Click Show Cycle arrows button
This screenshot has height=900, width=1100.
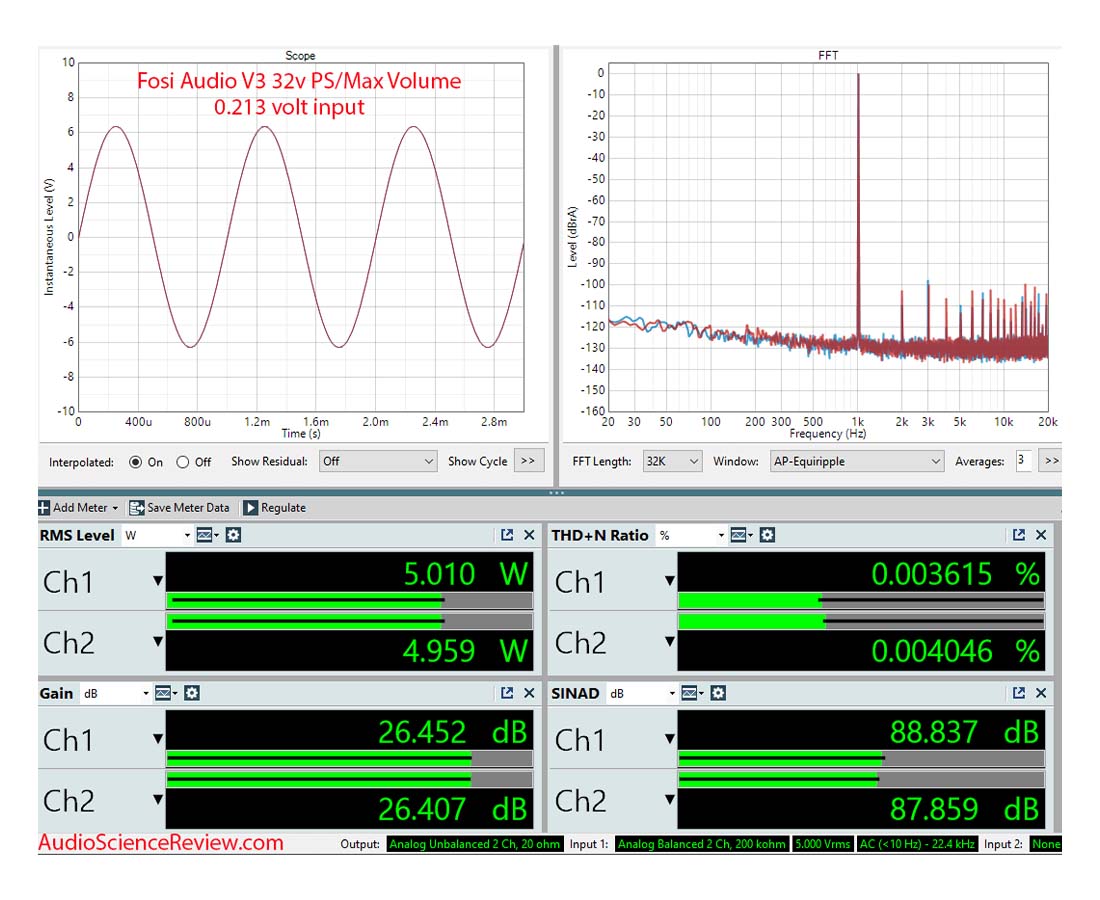(x=528, y=461)
